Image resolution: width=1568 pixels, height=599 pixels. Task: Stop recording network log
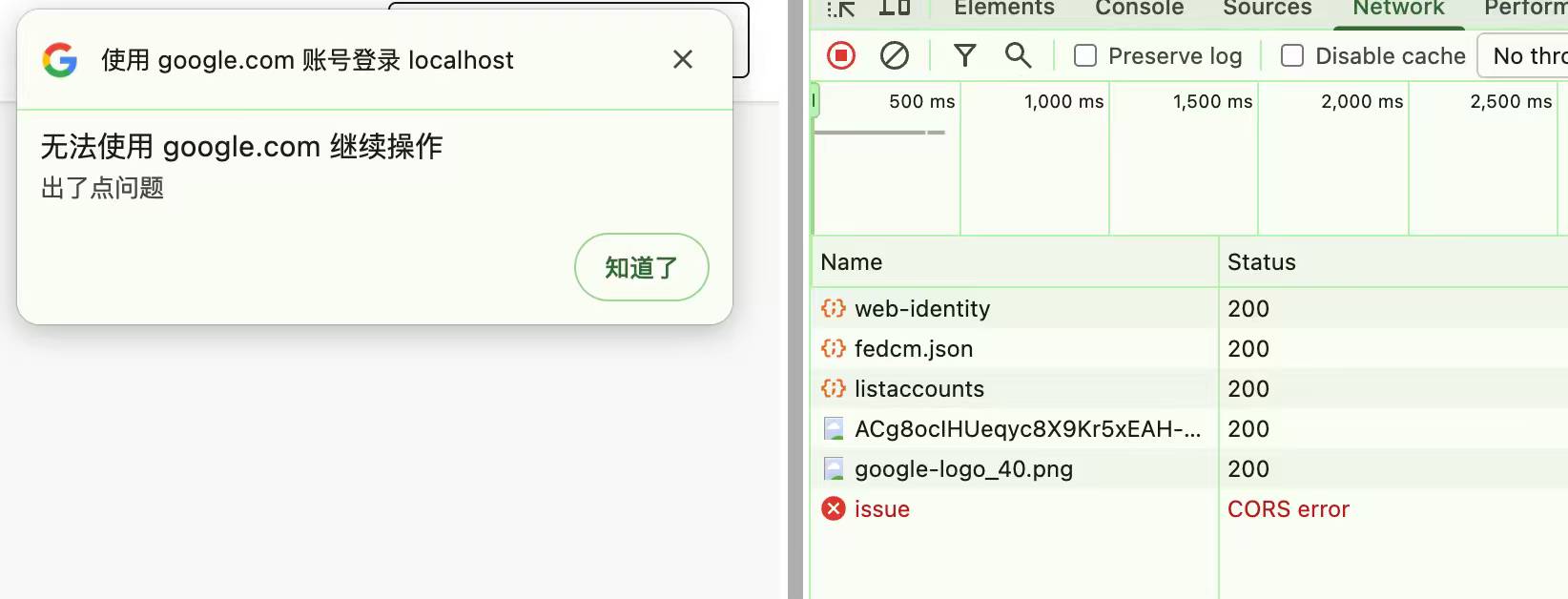tap(841, 56)
